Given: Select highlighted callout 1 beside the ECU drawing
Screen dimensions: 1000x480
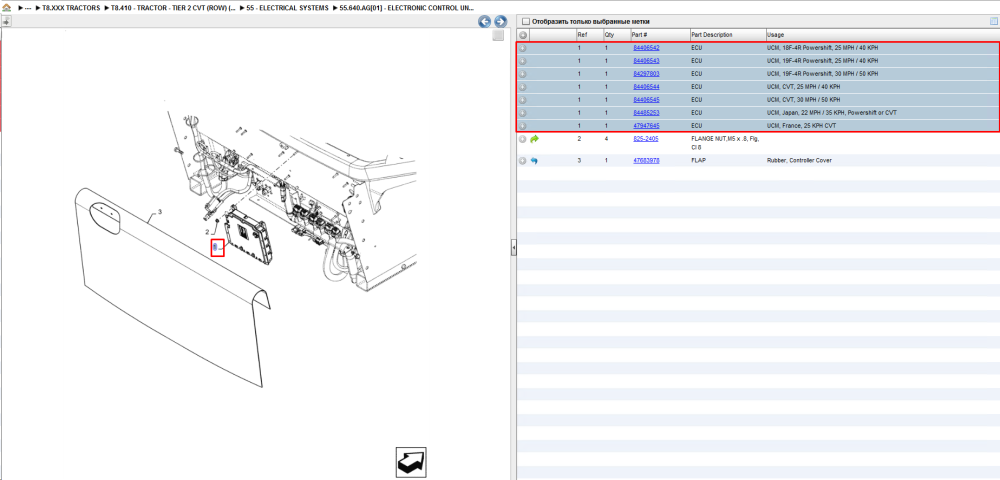Looking at the screenshot, I should pyautogui.click(x=215, y=247).
